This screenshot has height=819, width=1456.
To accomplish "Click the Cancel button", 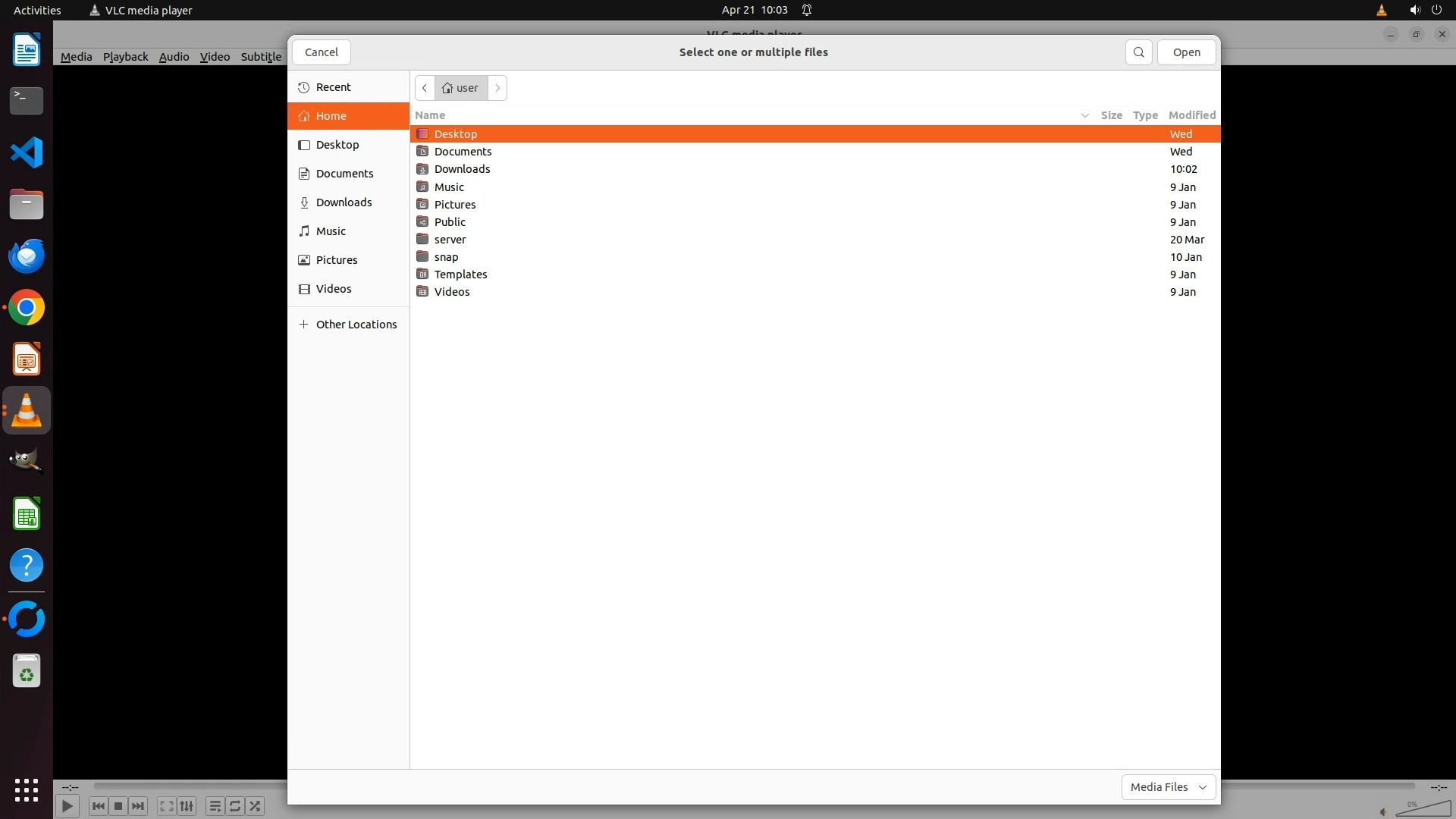I will click(x=321, y=52).
